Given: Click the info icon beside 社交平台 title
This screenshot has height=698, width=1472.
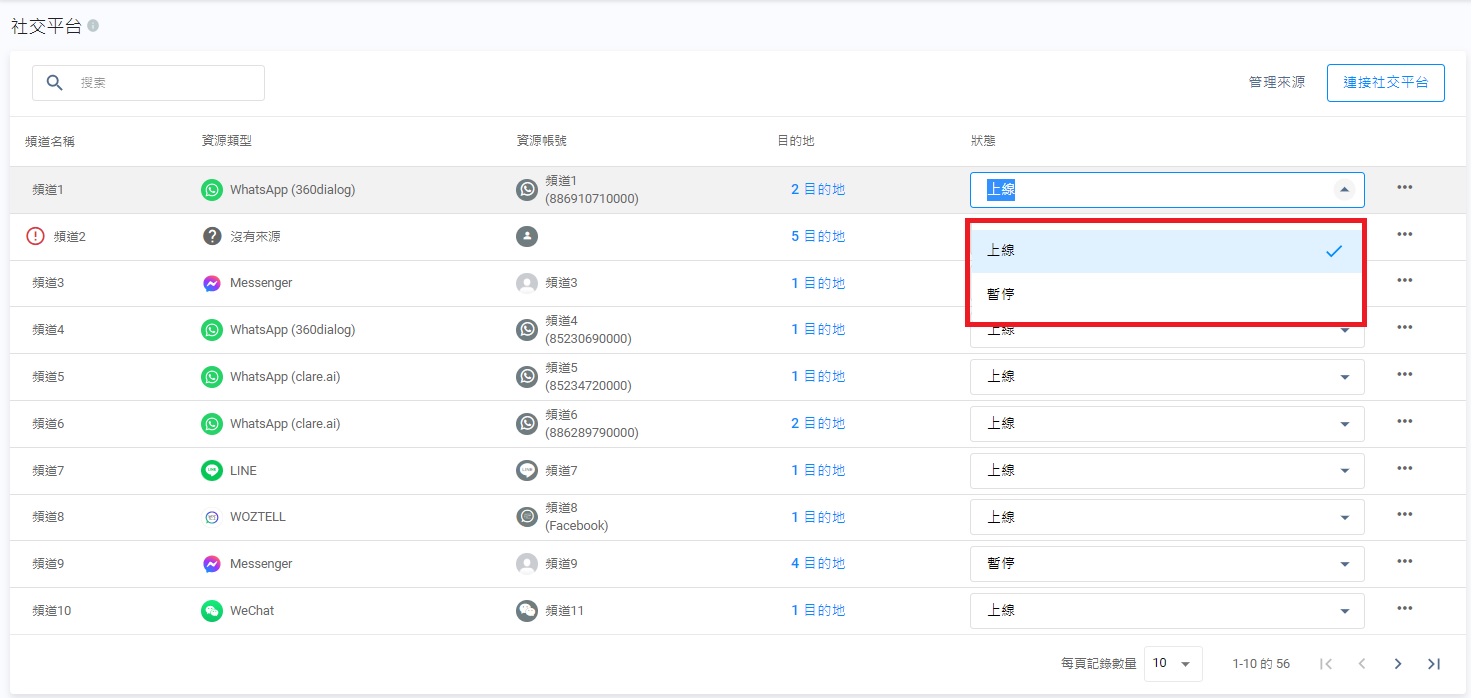Looking at the screenshot, I should pyautogui.click(x=93, y=26).
